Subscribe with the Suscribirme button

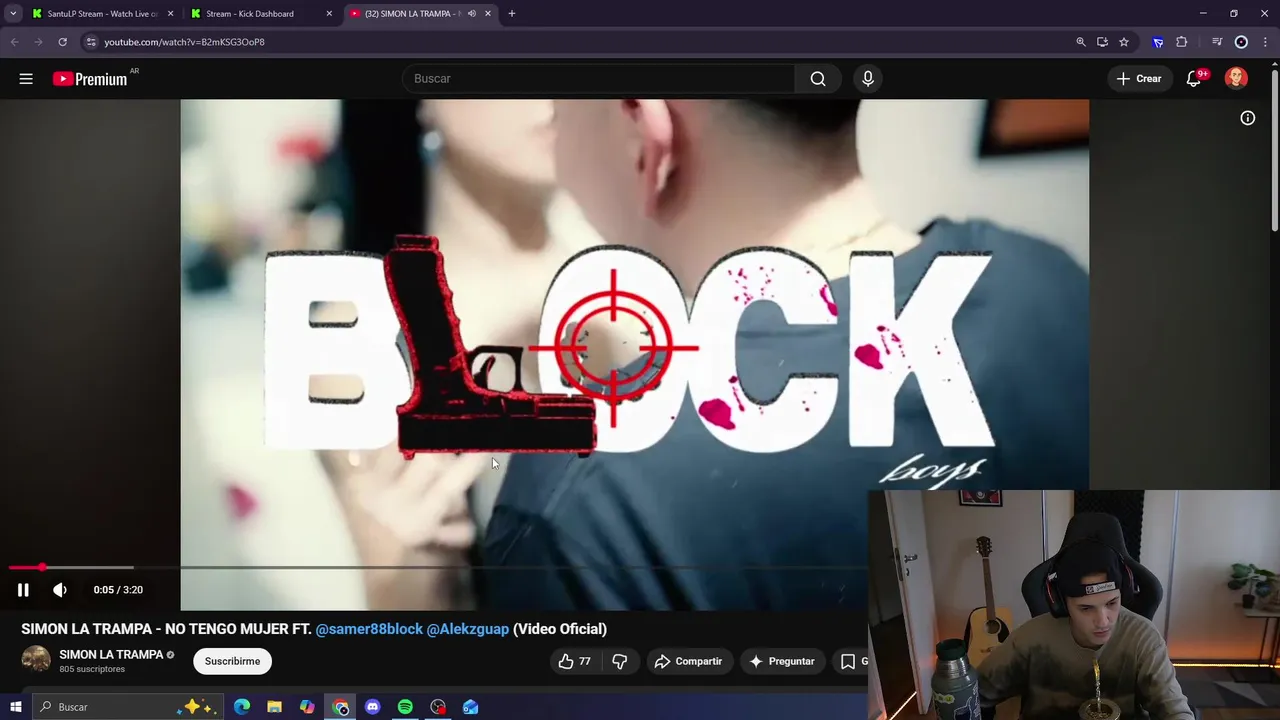(232, 661)
